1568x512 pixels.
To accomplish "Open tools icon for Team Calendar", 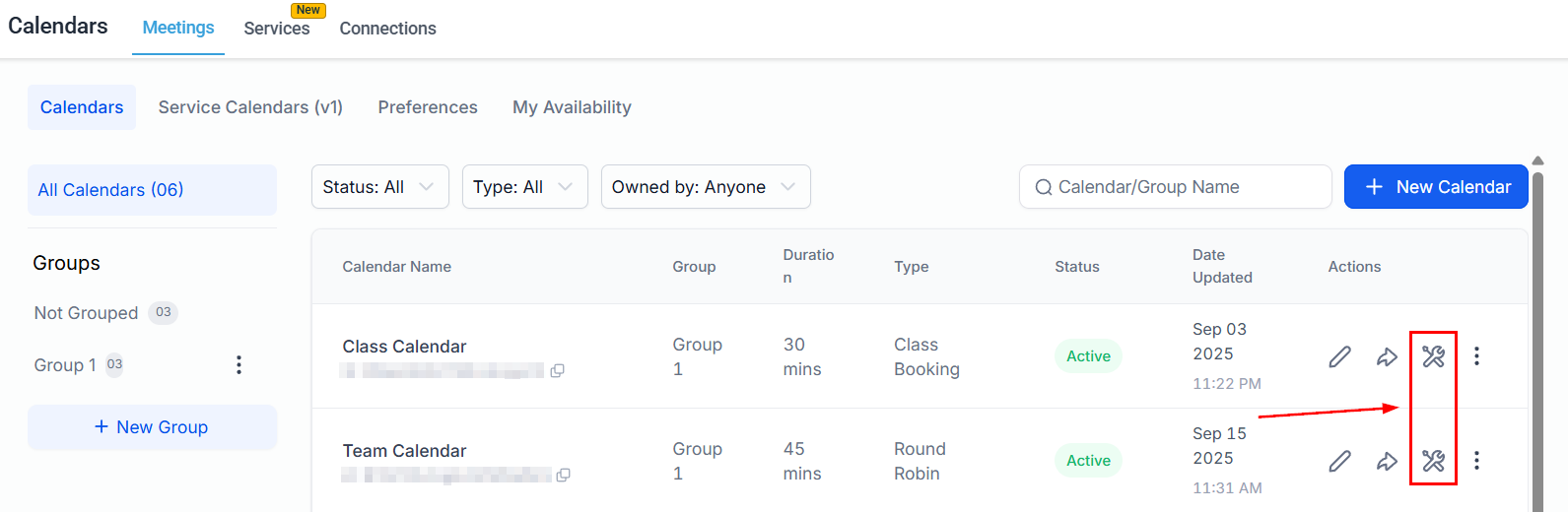I will [x=1433, y=461].
